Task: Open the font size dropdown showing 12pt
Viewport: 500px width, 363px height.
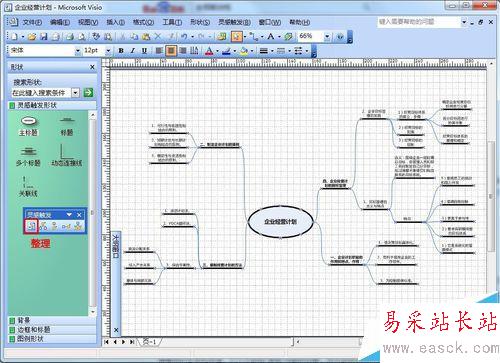Action: click(108, 51)
